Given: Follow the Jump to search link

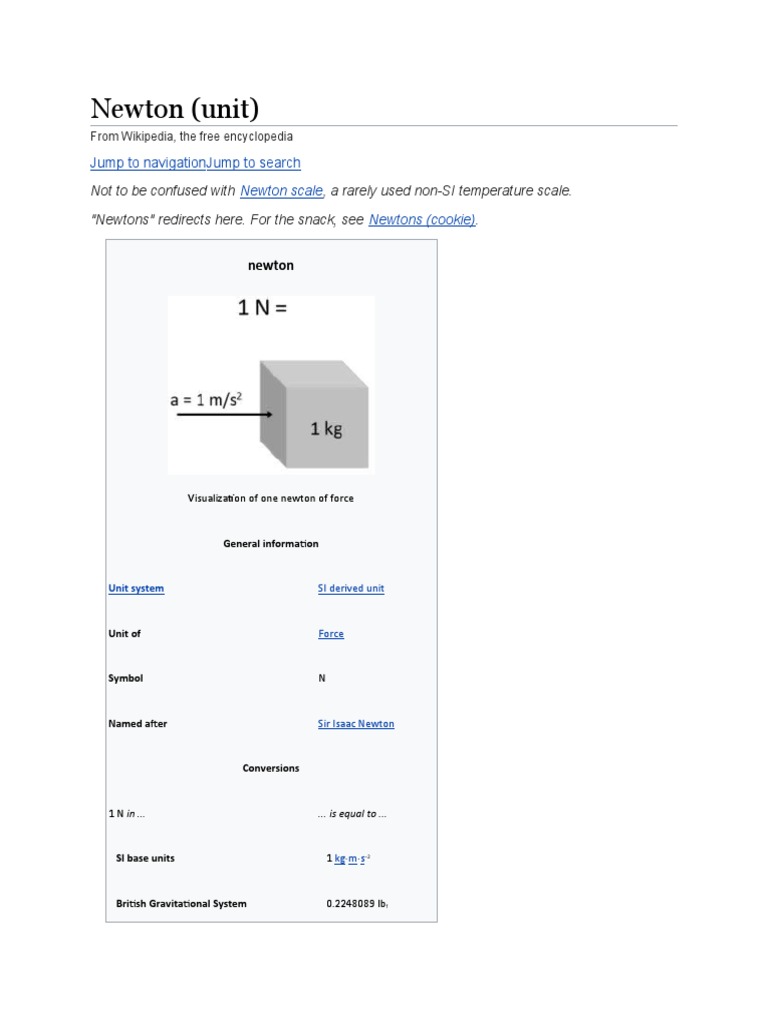Looking at the screenshot, I should pos(253,163).
